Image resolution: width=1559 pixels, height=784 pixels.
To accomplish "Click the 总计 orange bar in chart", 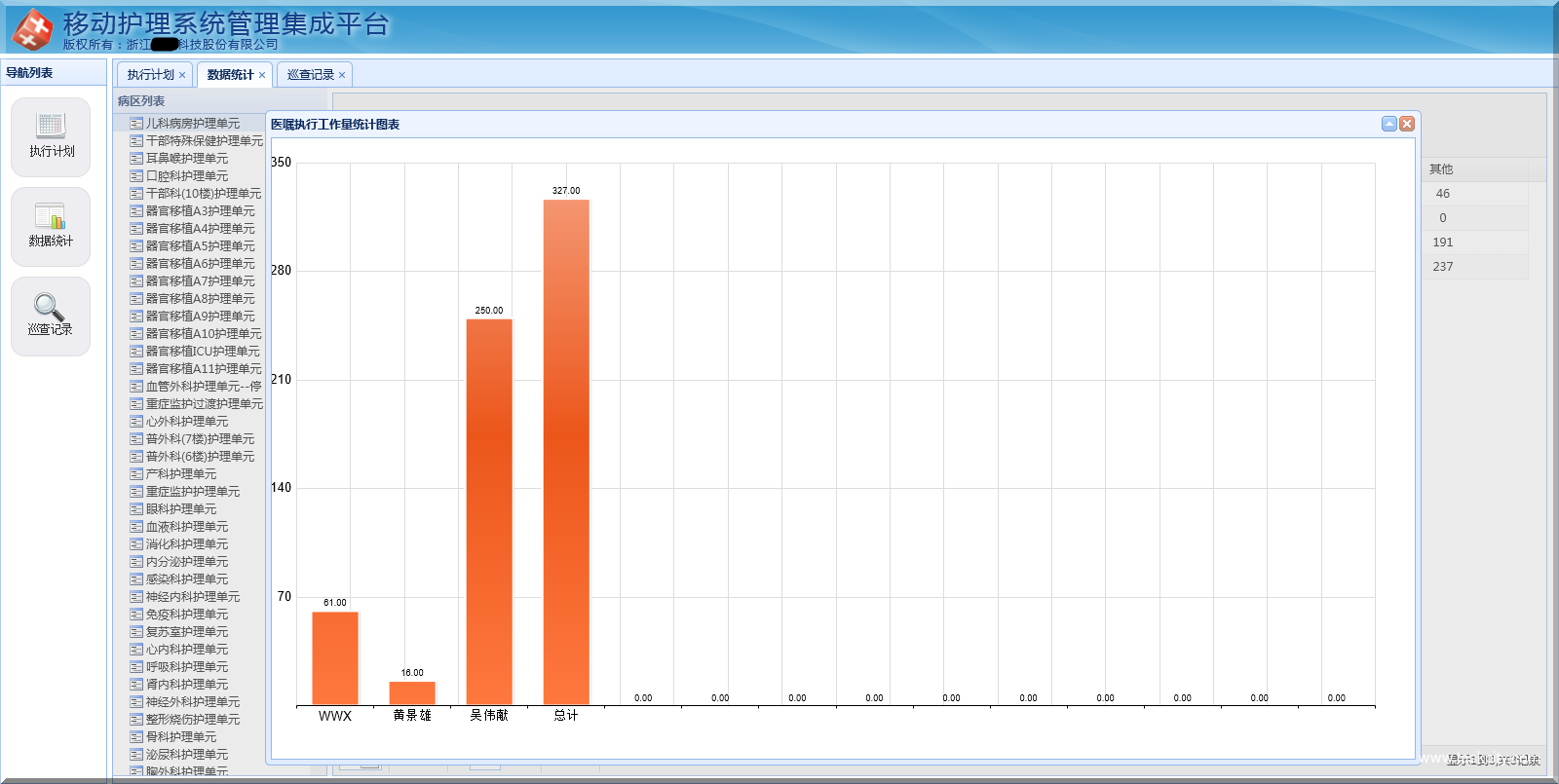I will coord(566,452).
